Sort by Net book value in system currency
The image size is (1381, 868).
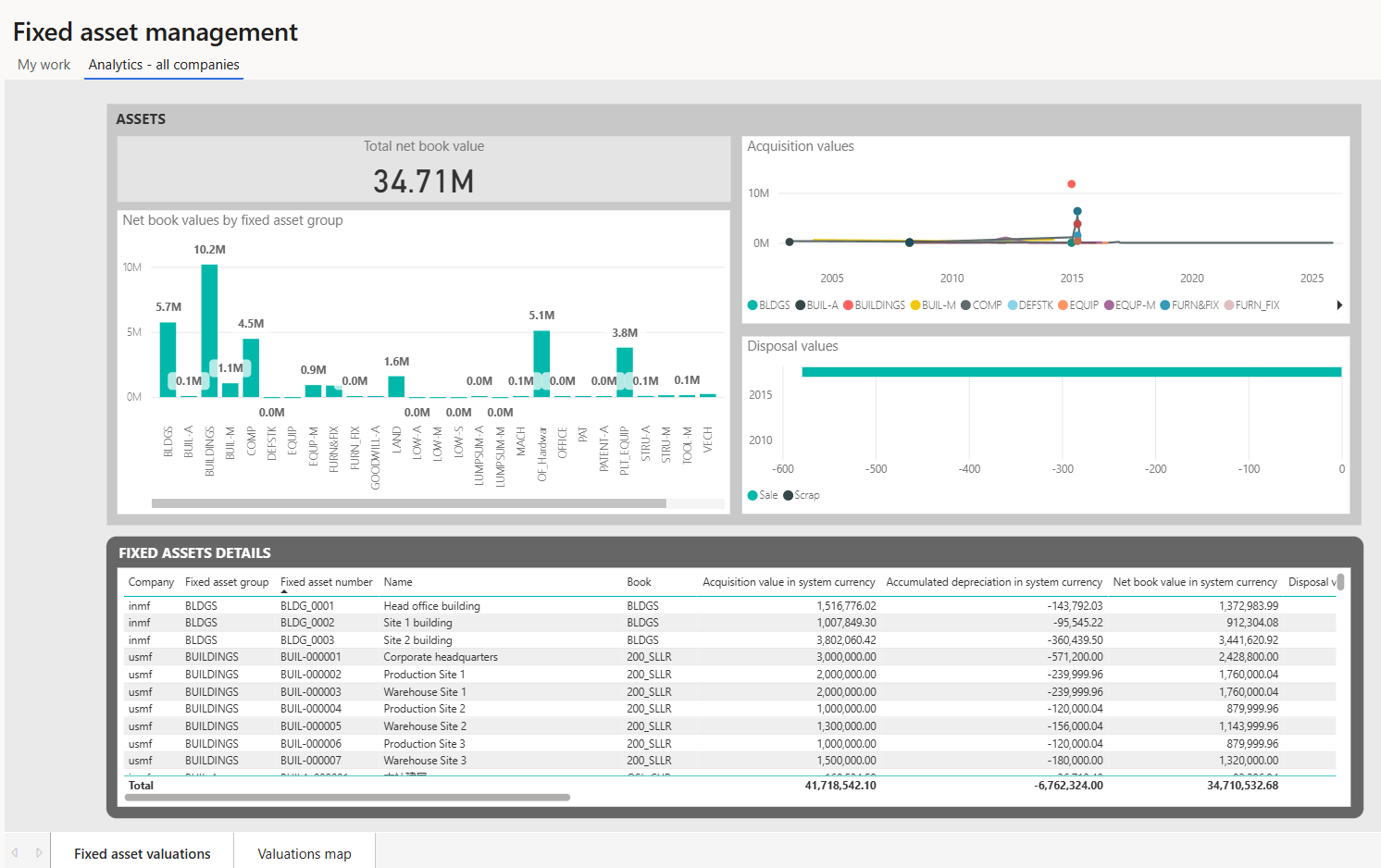[x=1195, y=582]
